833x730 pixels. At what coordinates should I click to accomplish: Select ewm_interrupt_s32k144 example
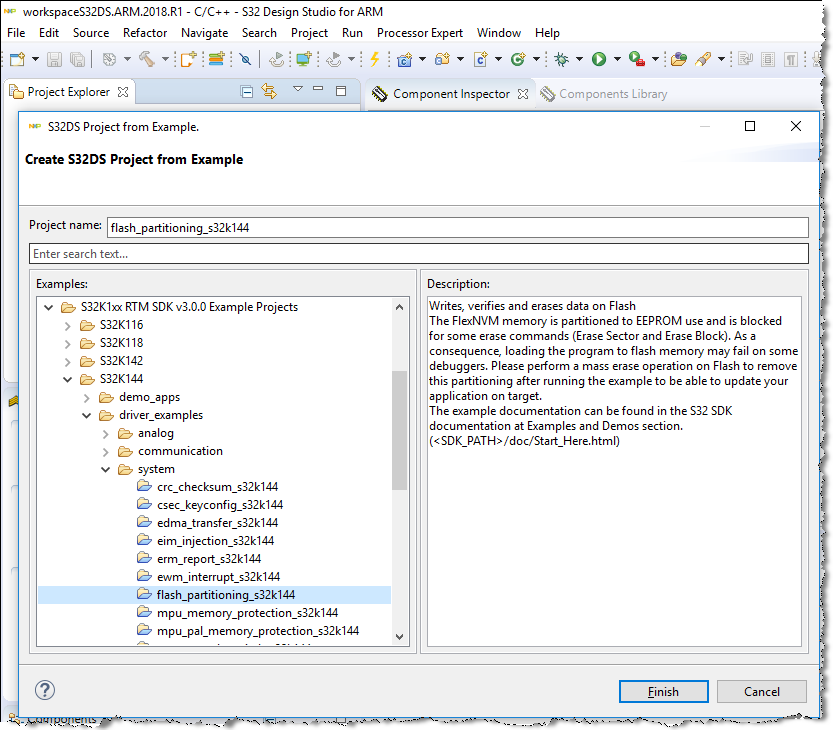218,577
